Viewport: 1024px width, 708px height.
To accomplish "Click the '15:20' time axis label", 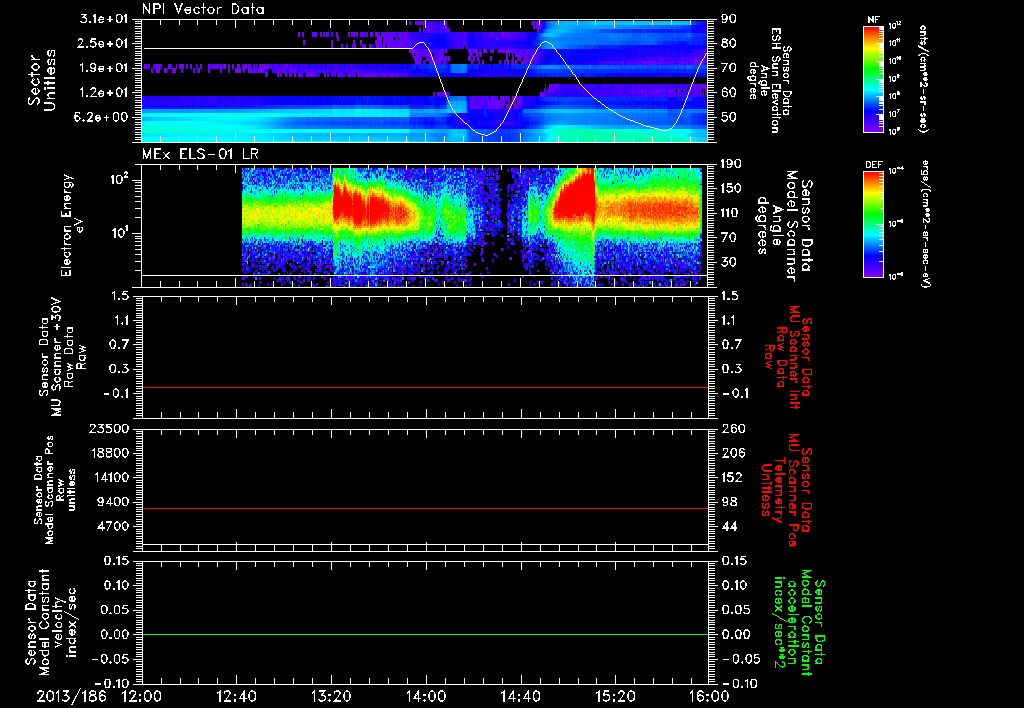I will click(615, 697).
